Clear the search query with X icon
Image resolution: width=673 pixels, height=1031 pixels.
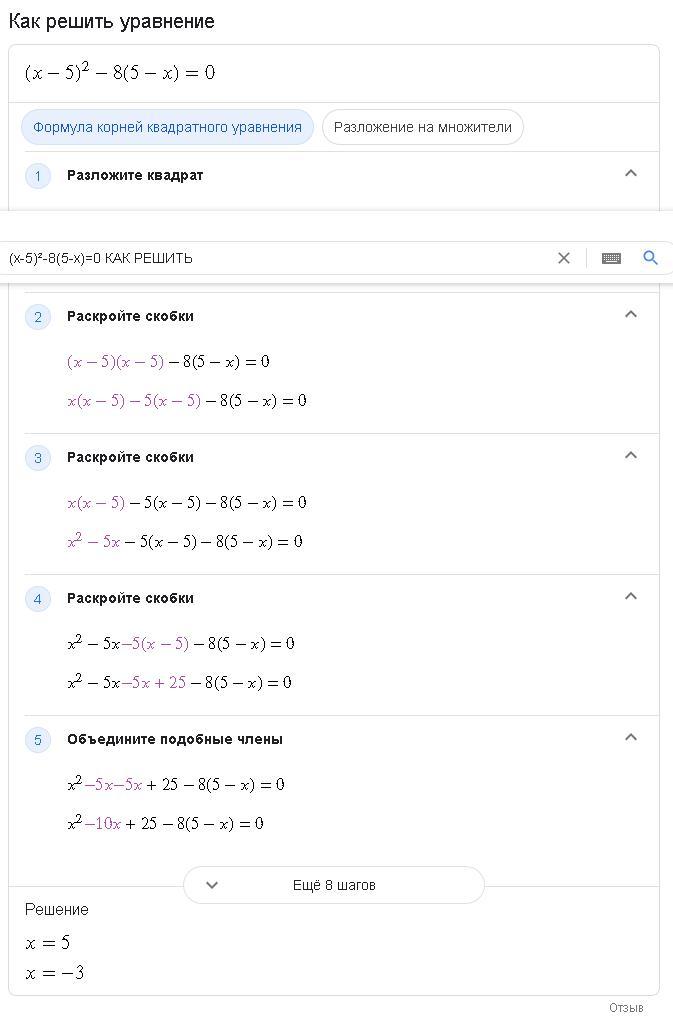click(564, 258)
